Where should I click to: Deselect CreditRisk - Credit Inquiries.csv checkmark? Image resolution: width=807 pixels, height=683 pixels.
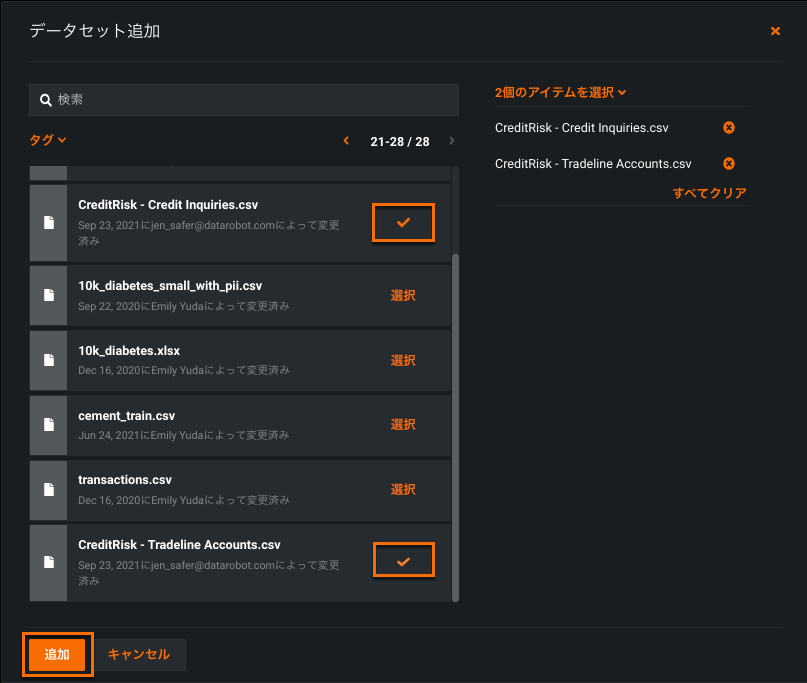[403, 223]
